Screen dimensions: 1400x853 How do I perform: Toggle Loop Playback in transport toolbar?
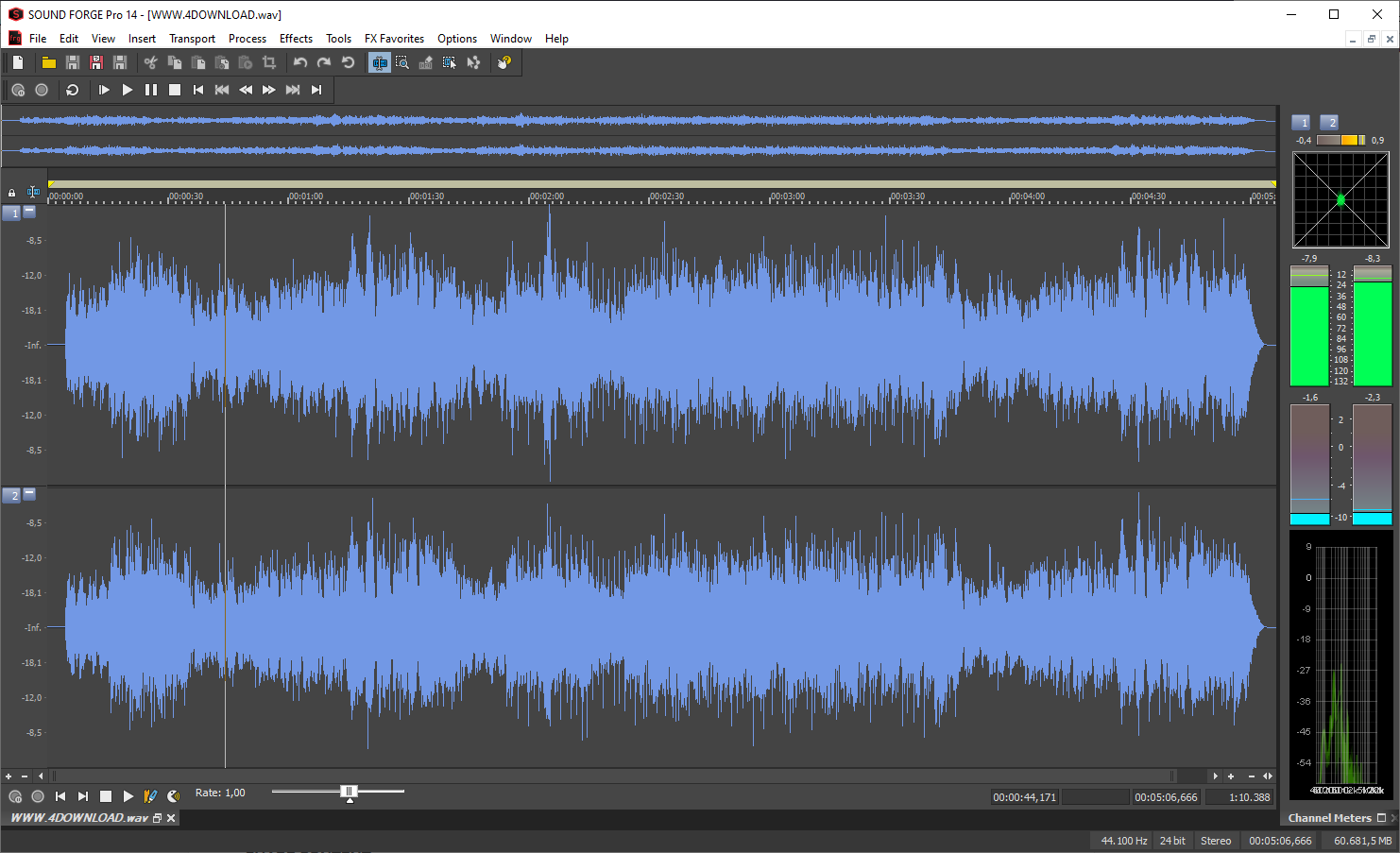point(73,90)
